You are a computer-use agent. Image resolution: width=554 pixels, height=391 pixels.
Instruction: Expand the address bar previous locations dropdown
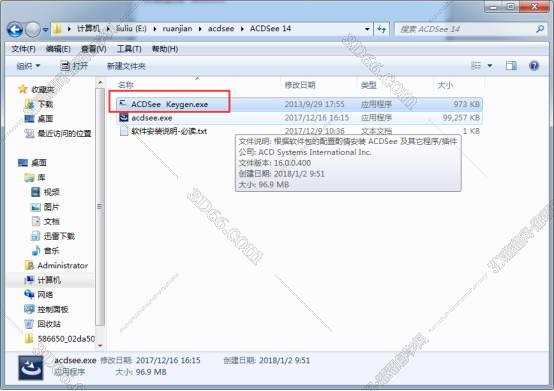point(367,29)
